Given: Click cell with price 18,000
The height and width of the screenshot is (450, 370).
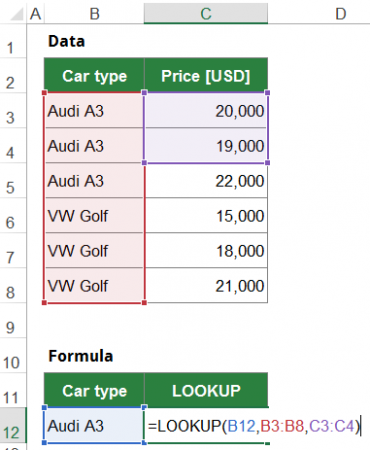Looking at the screenshot, I should point(206,251).
